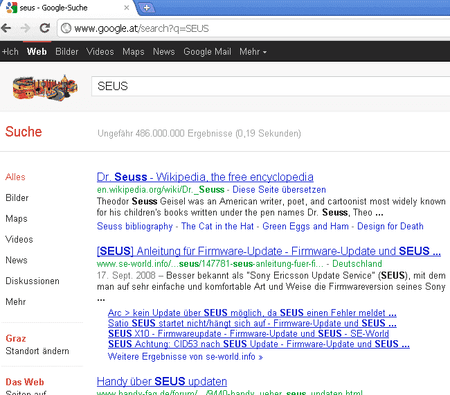This screenshot has width=450, height=395.
Task: Filter by Maps in left sidebar
Action: click(x=16, y=219)
